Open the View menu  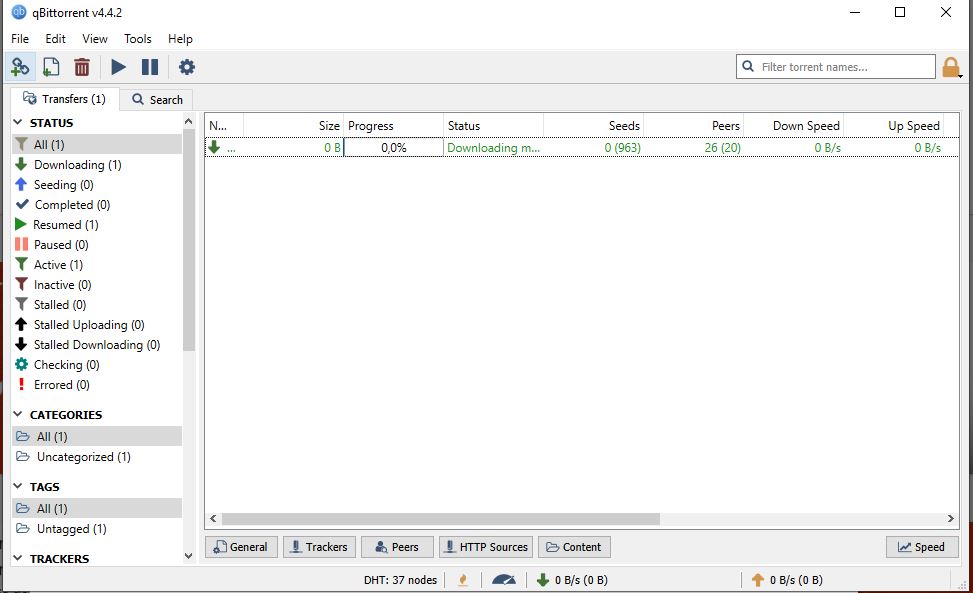coord(95,38)
